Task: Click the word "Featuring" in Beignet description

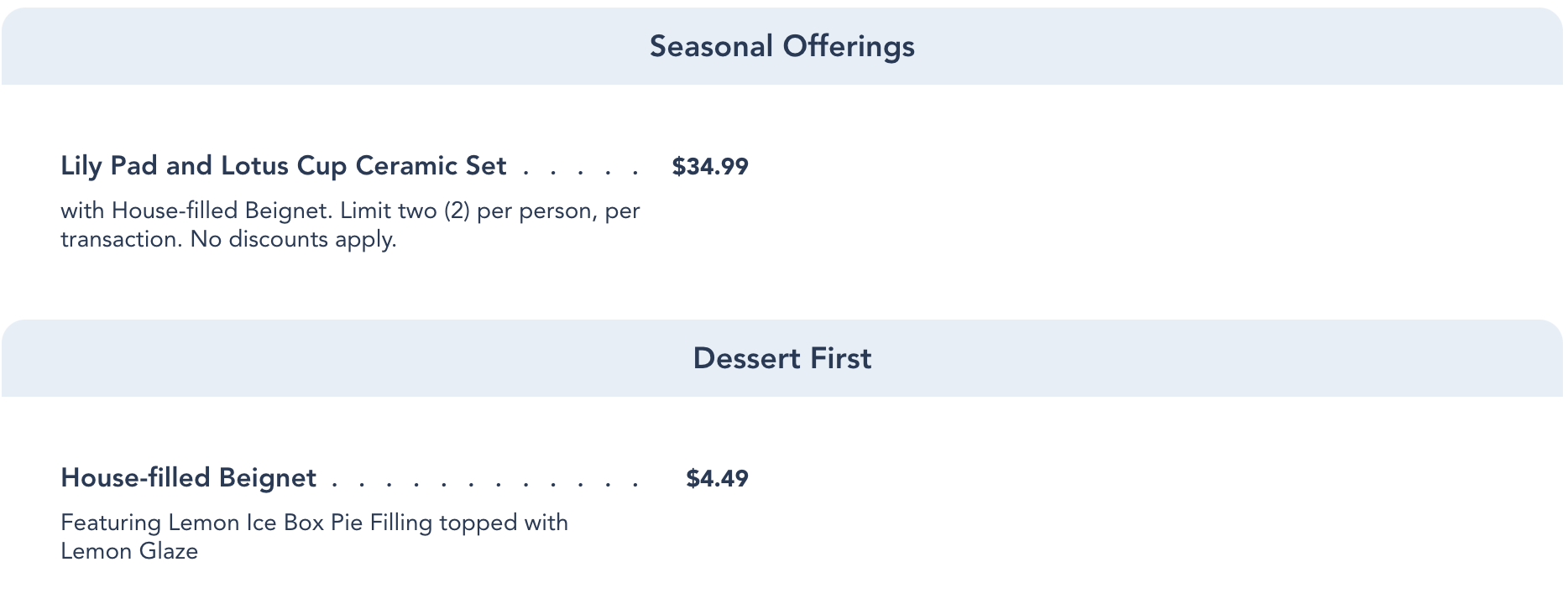Action: pos(111,523)
